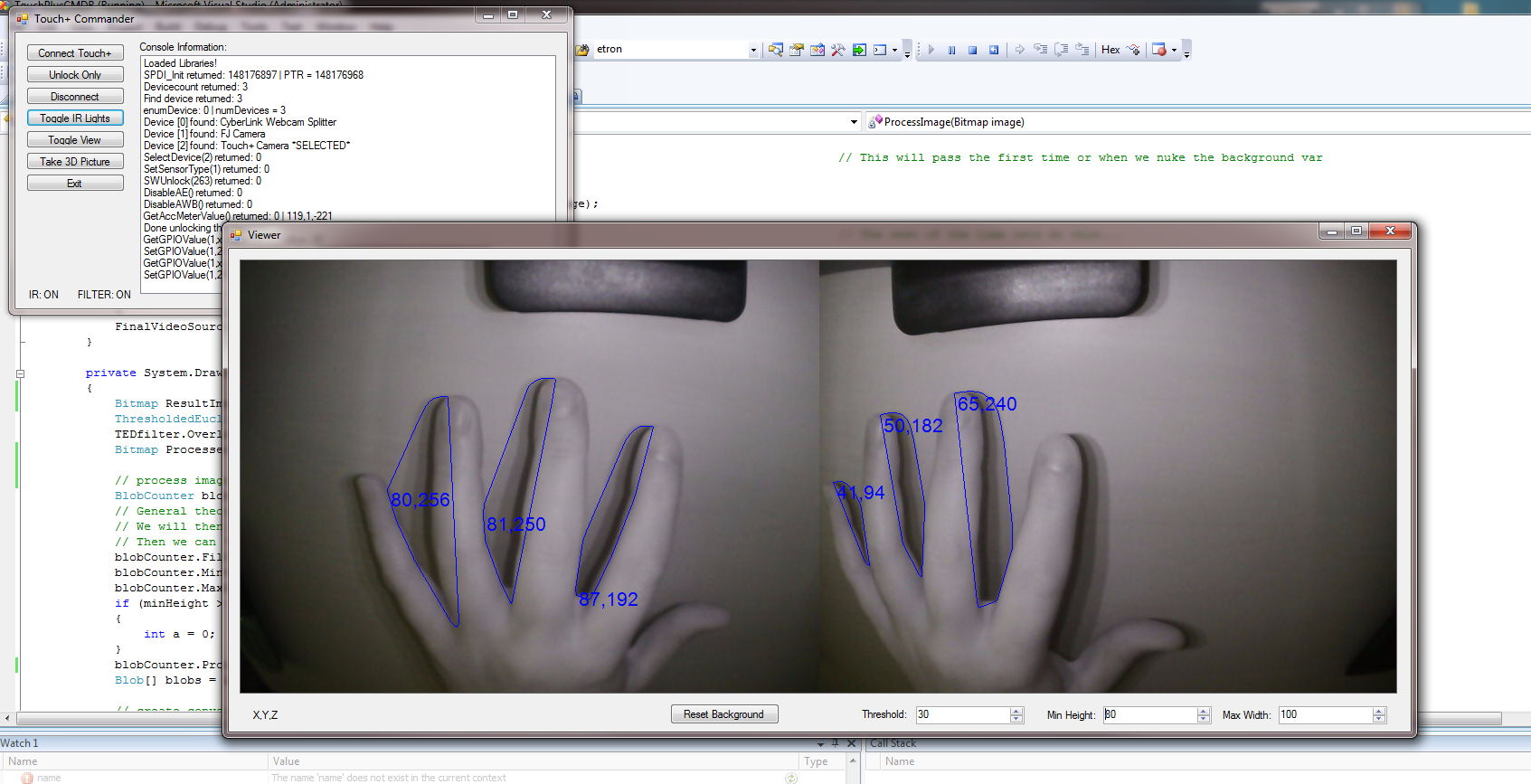
Task: Click the Unlock Only button
Action: point(75,75)
